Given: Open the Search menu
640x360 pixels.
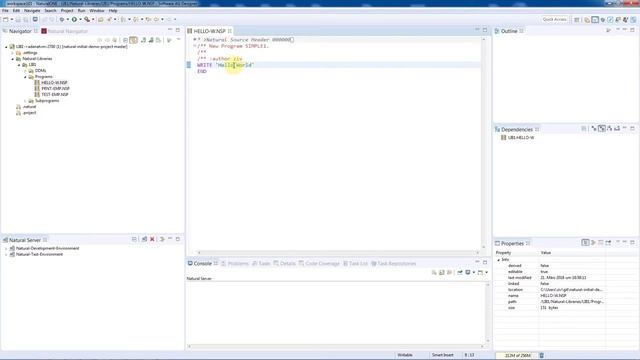Looking at the screenshot, I should click(x=50, y=11).
